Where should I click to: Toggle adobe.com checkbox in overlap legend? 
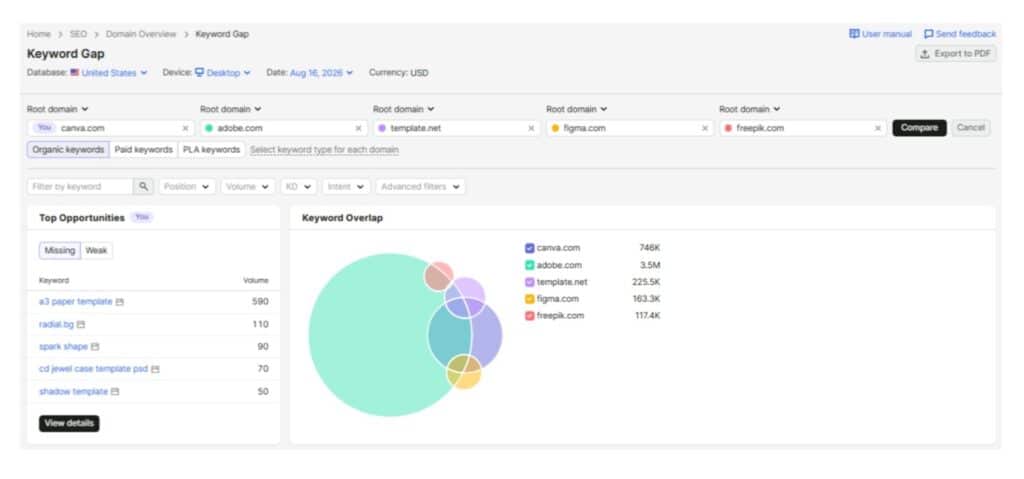[530, 265]
